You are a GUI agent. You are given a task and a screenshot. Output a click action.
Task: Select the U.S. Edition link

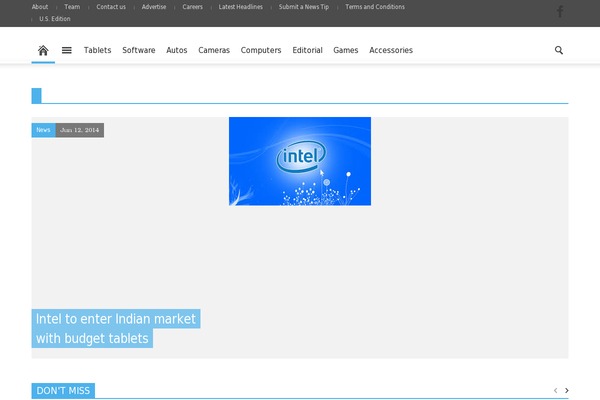[x=55, y=19]
